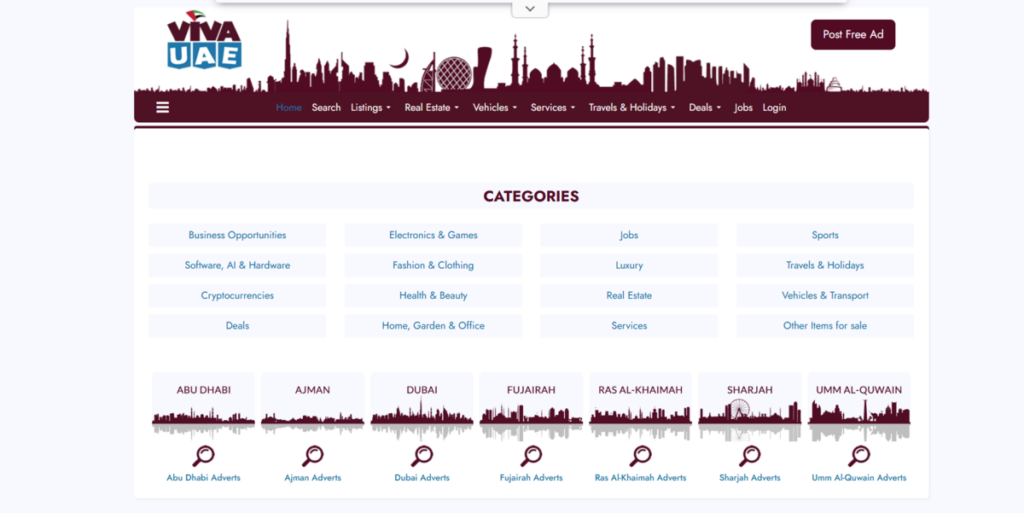This screenshot has height=513, width=1024.
Task: Open Fashion & Clothing category
Action: (x=433, y=266)
